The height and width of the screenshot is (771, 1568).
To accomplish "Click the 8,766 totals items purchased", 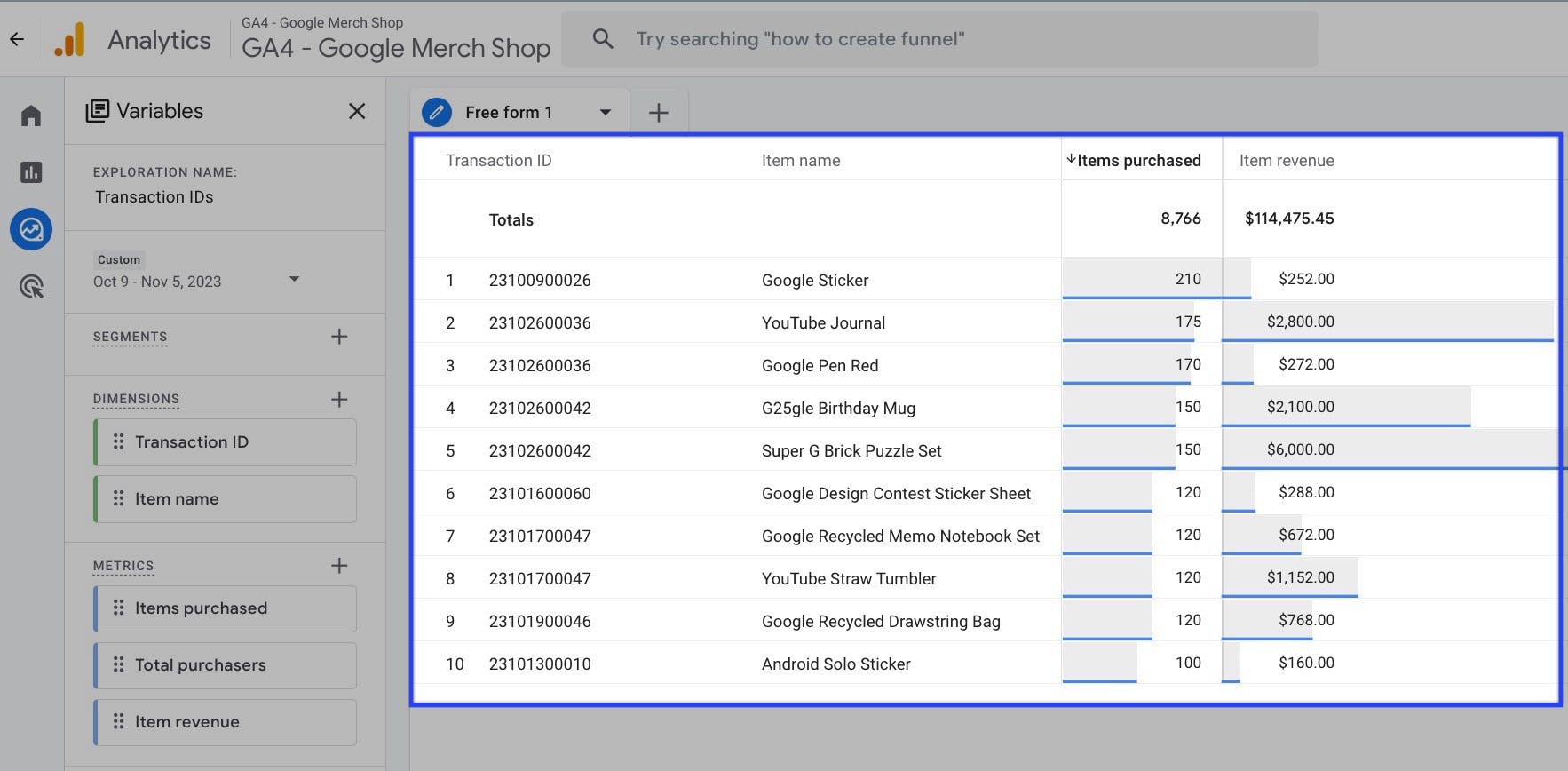I will pyautogui.click(x=1181, y=219).
